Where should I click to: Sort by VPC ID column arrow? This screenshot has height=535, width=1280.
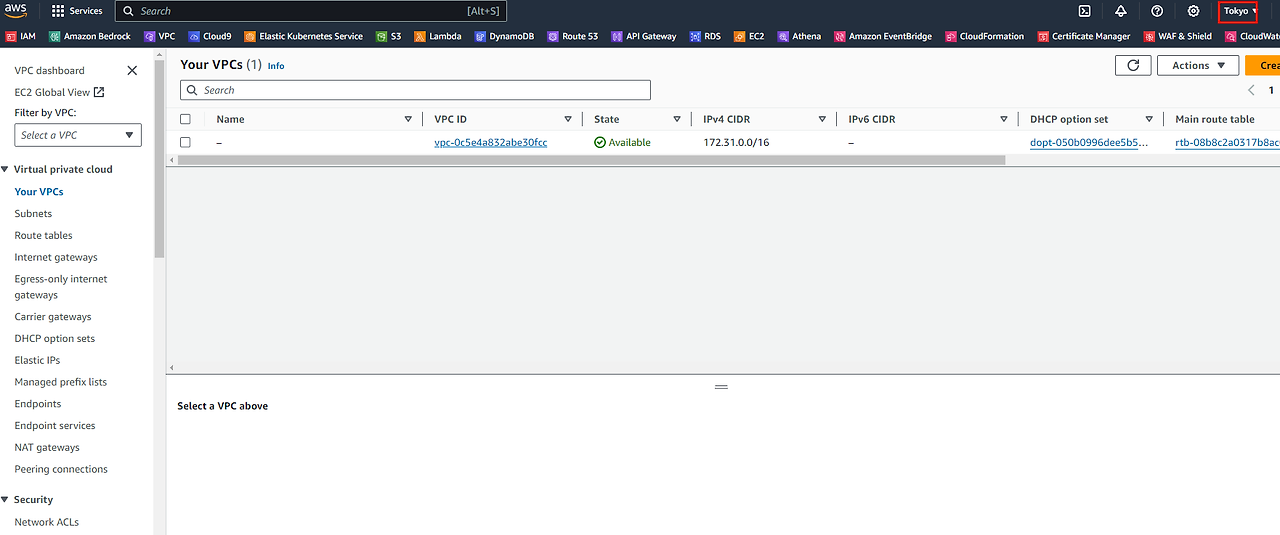coord(568,119)
